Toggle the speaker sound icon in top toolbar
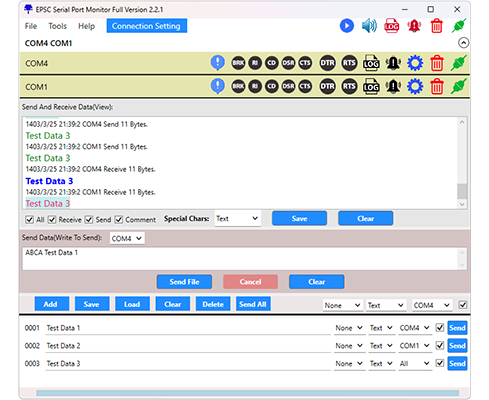Viewport: 489px width, 400px height. tap(369, 26)
